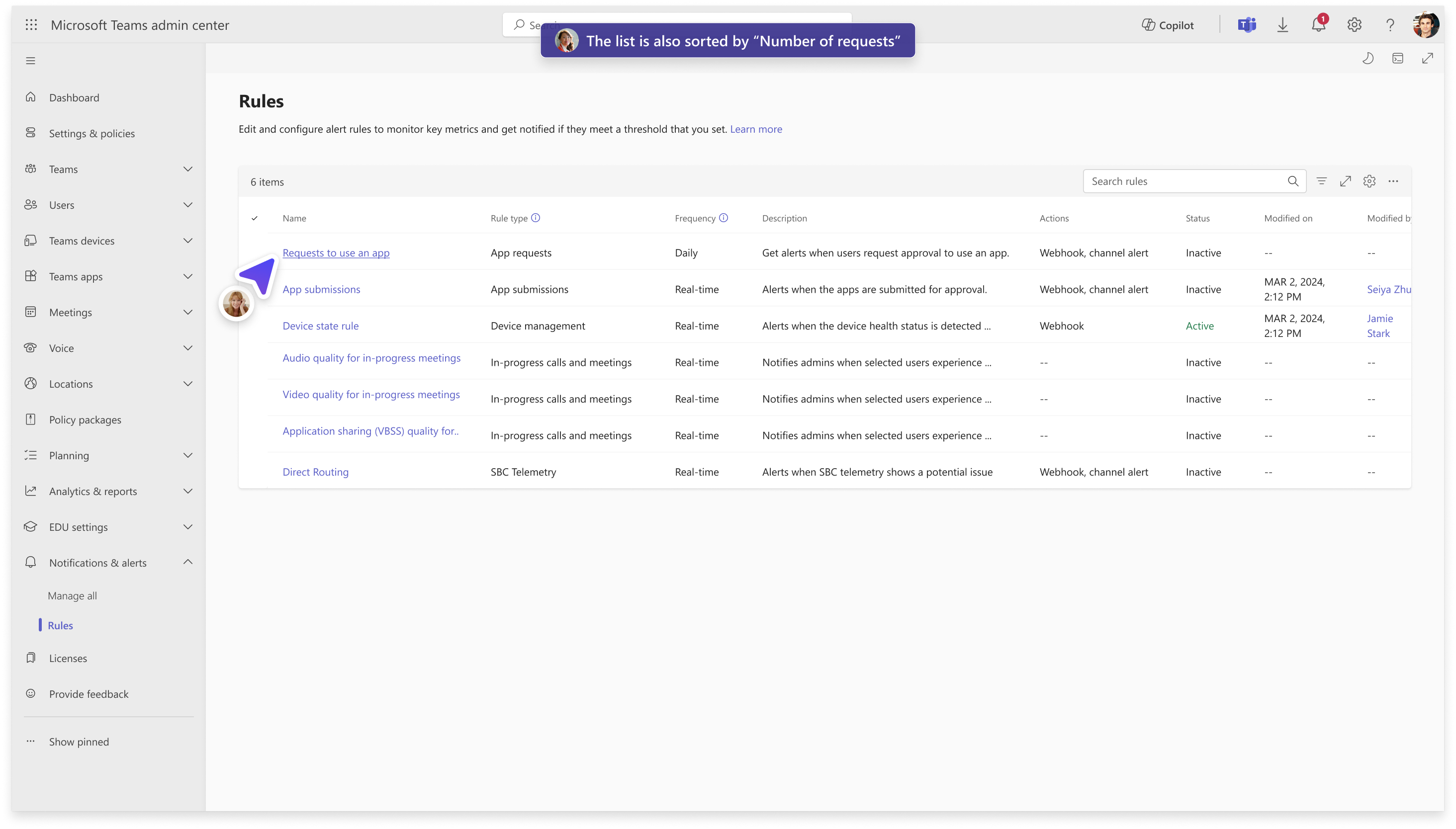Select Manage all under Notifications
Image resolution: width=1456 pixels, height=829 pixels.
coord(72,595)
